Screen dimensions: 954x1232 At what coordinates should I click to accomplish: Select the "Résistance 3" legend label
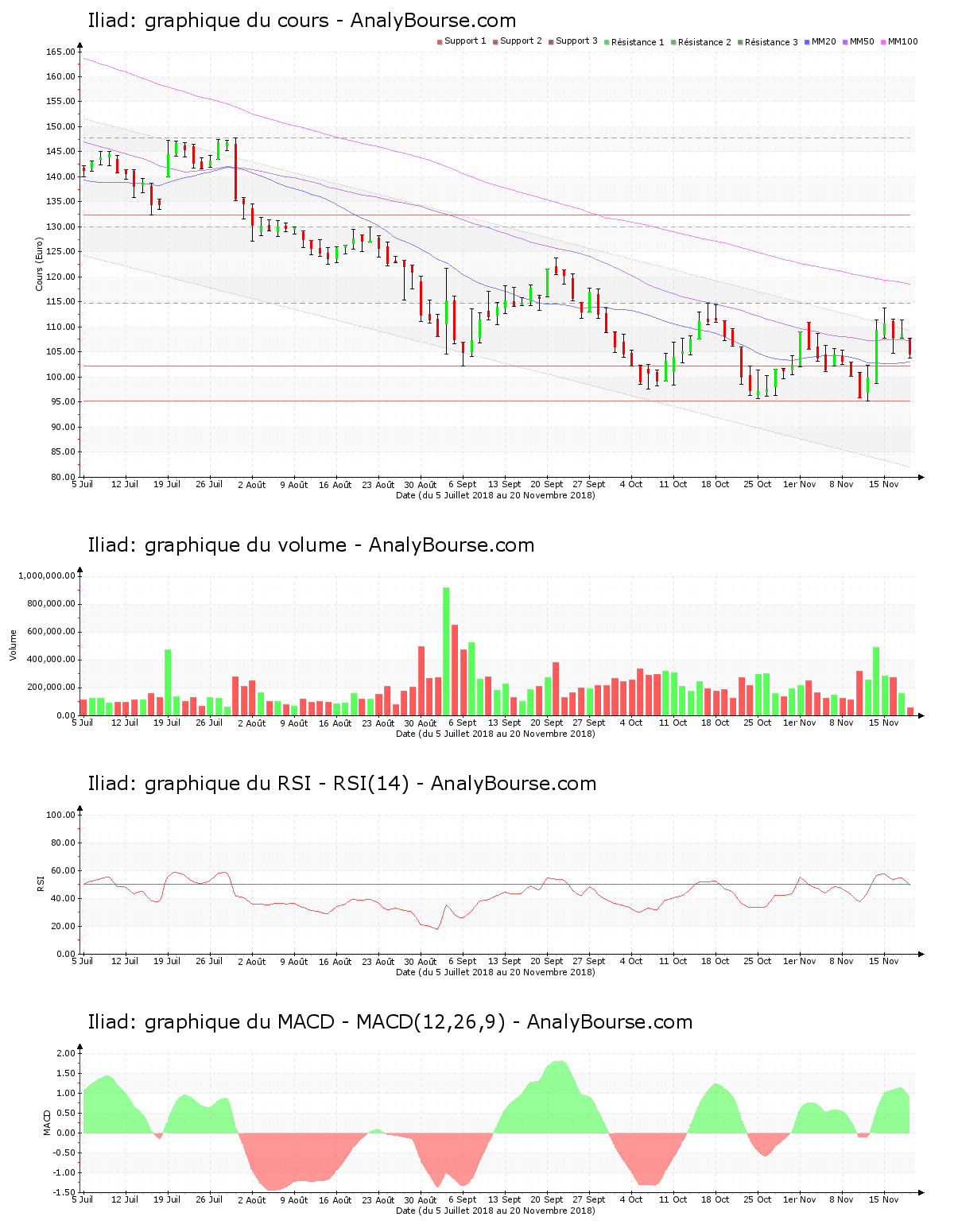coord(771,42)
